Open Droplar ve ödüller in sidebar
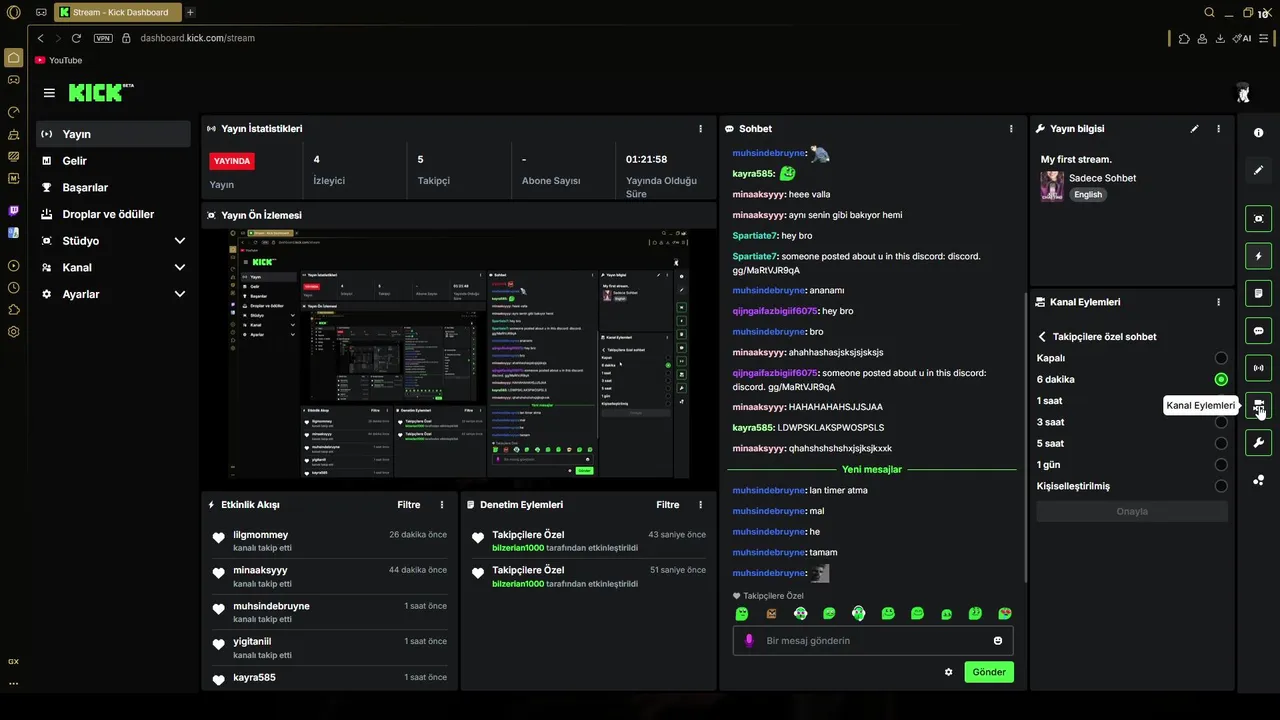The height and width of the screenshot is (720, 1280). pos(113,214)
